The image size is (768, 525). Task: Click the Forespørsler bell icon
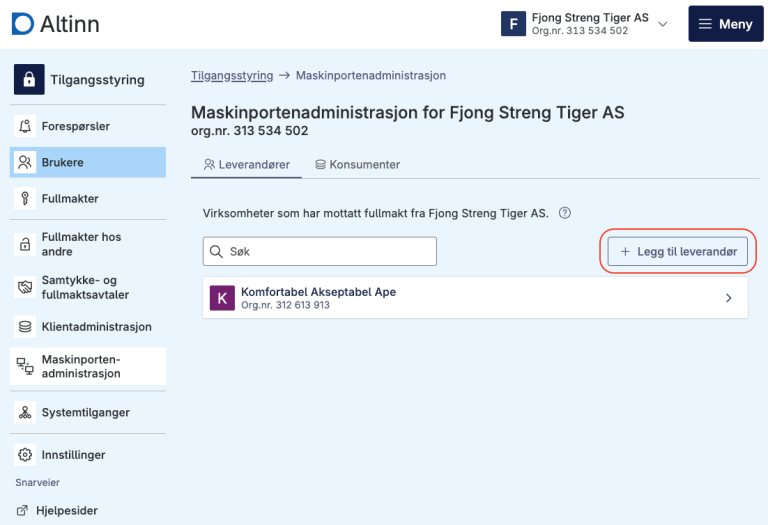pyautogui.click(x=25, y=126)
